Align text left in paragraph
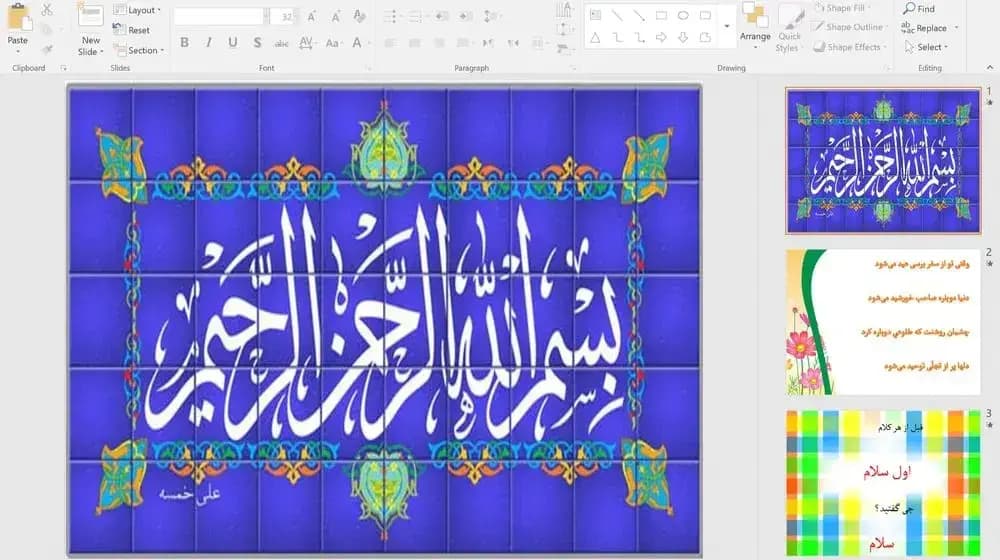The height and width of the screenshot is (560, 1000). click(390, 43)
